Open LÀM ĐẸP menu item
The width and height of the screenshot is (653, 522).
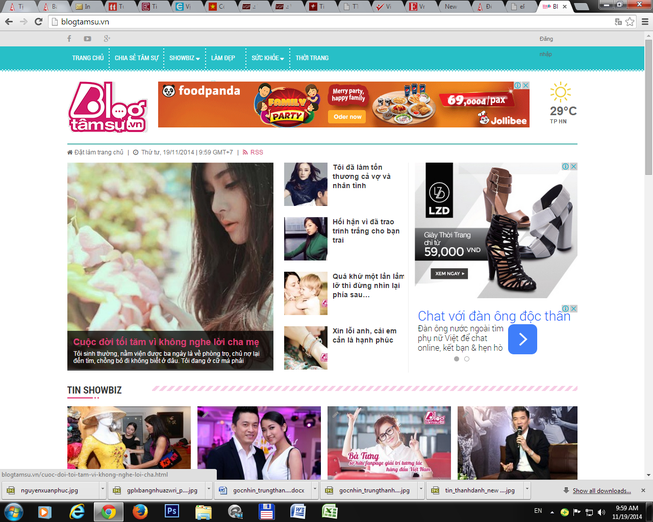(223, 58)
